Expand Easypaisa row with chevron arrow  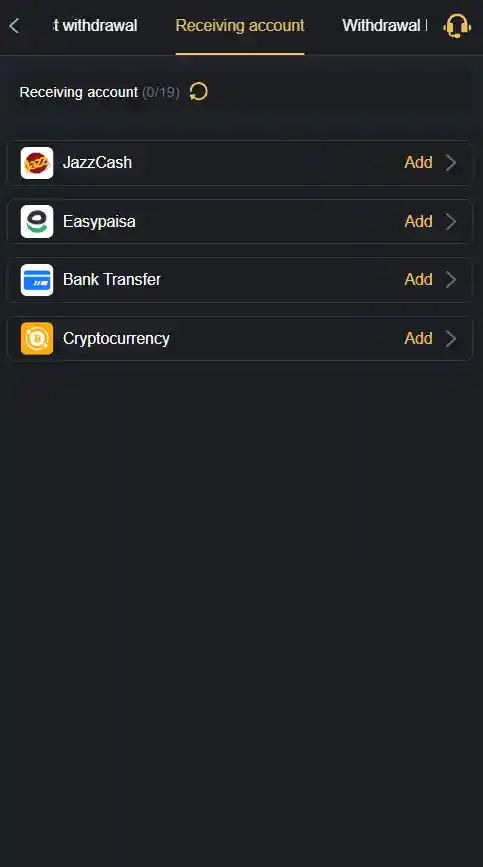451,221
